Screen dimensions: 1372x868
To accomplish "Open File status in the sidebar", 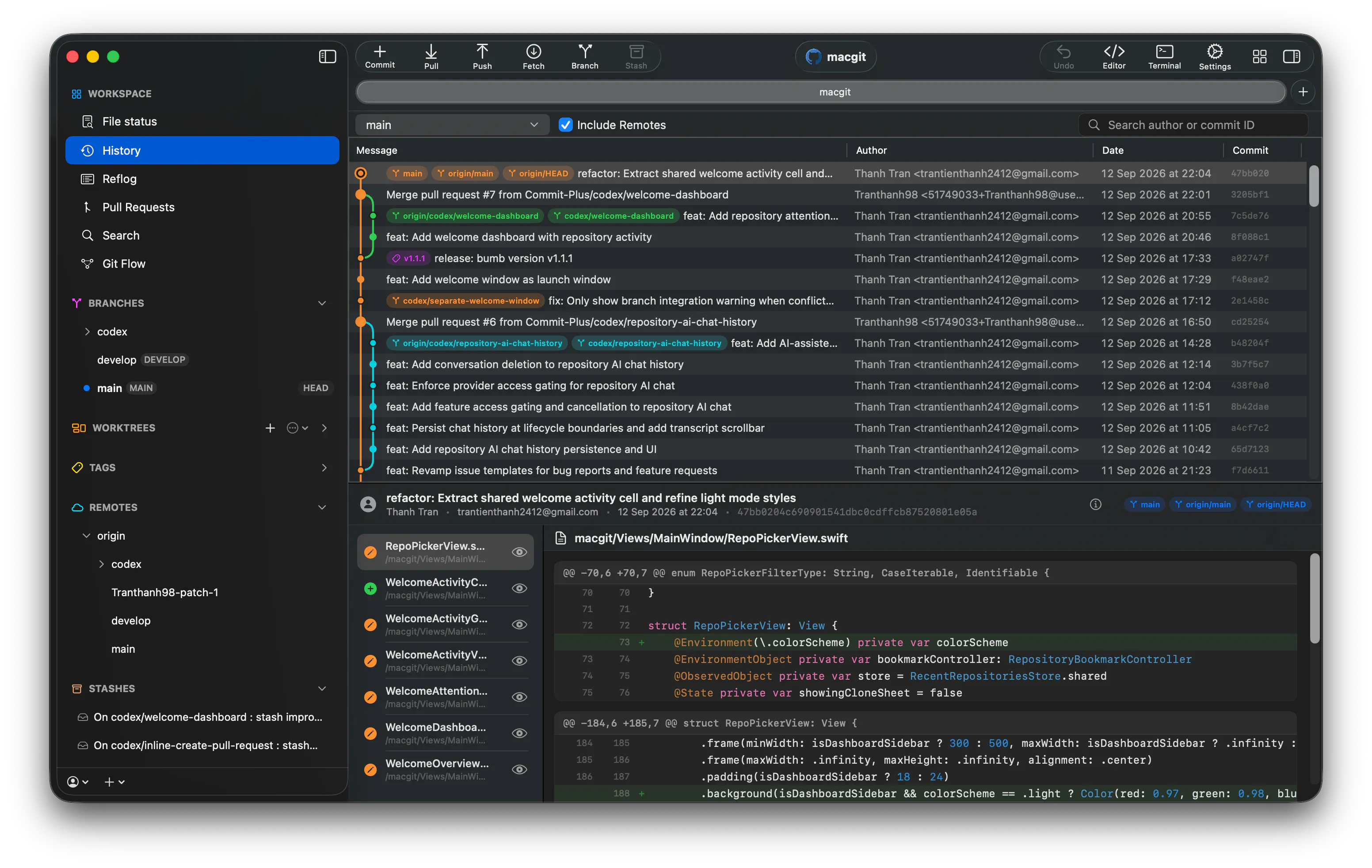I will 202,121.
